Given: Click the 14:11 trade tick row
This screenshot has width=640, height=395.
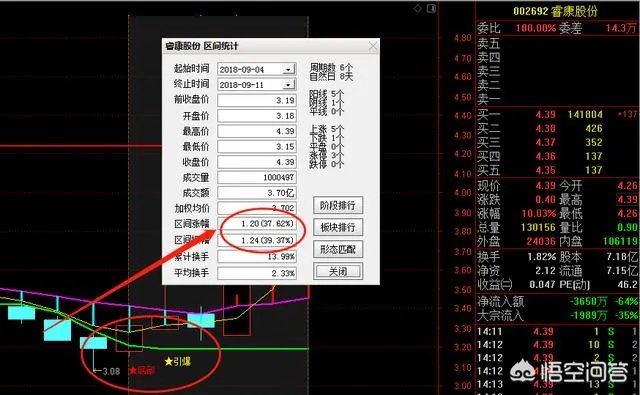Looking at the screenshot, I should [x=558, y=332].
